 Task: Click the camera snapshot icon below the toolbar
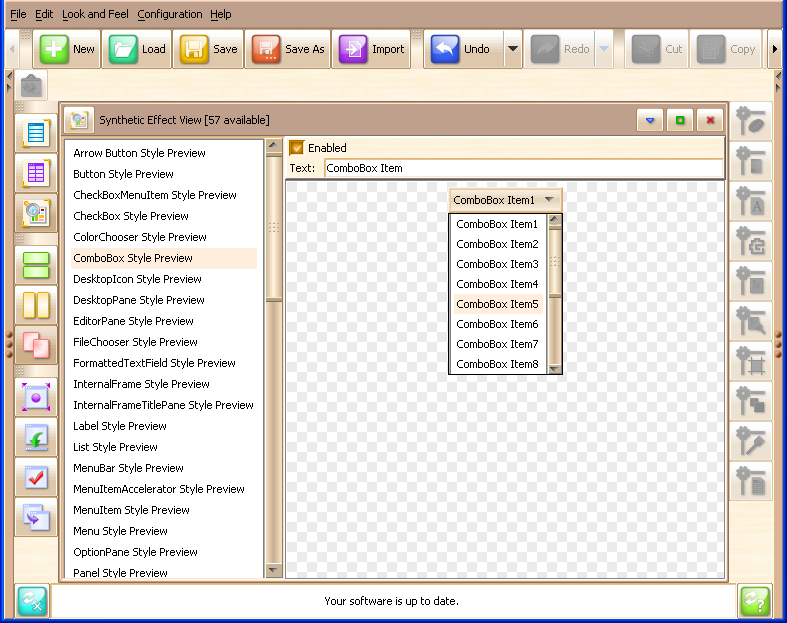pyautogui.click(x=32, y=86)
